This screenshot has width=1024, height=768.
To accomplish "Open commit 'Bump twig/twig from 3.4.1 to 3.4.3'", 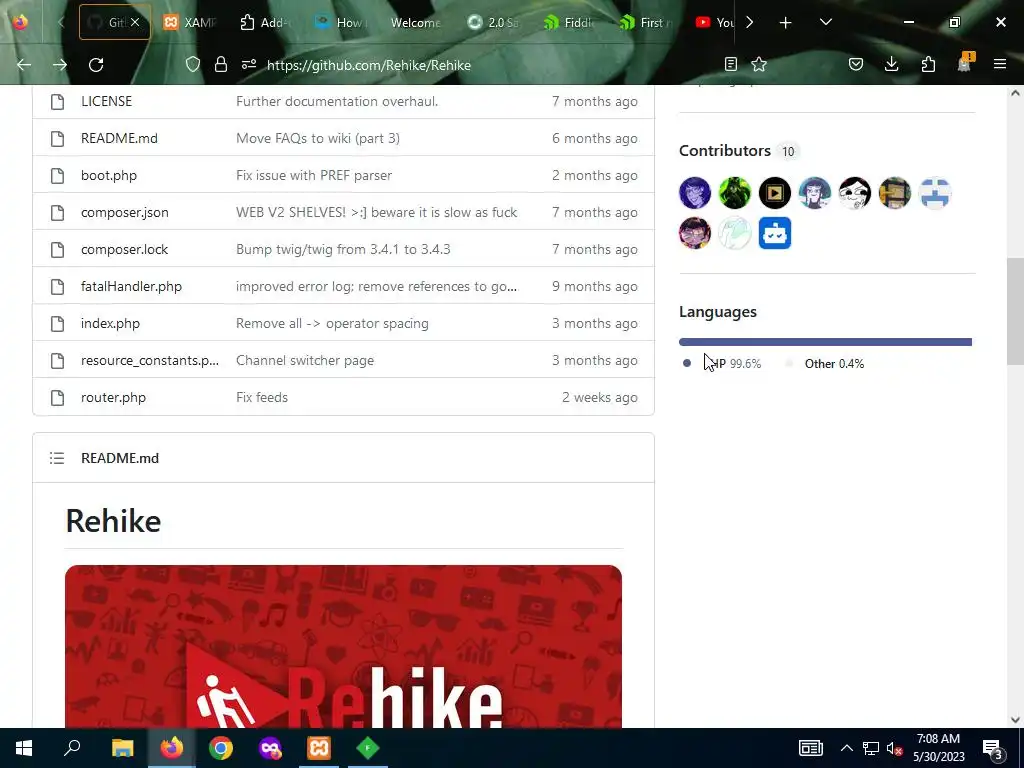I will [x=343, y=249].
